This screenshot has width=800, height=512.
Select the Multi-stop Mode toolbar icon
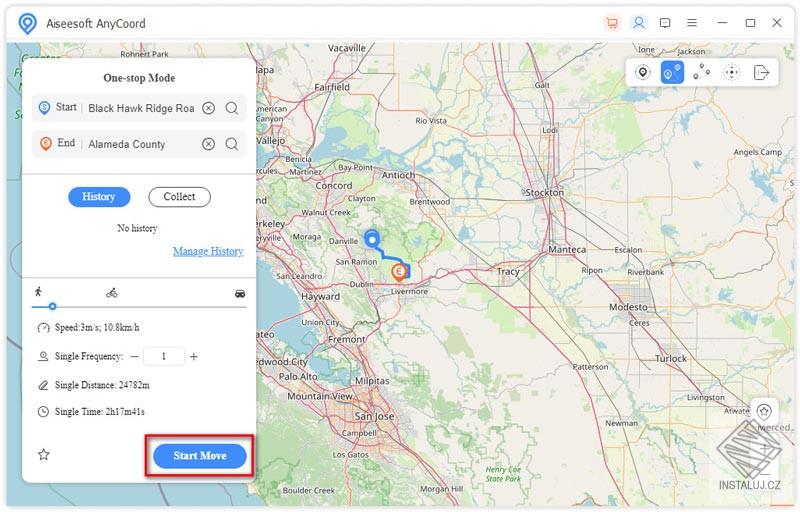tap(702, 72)
